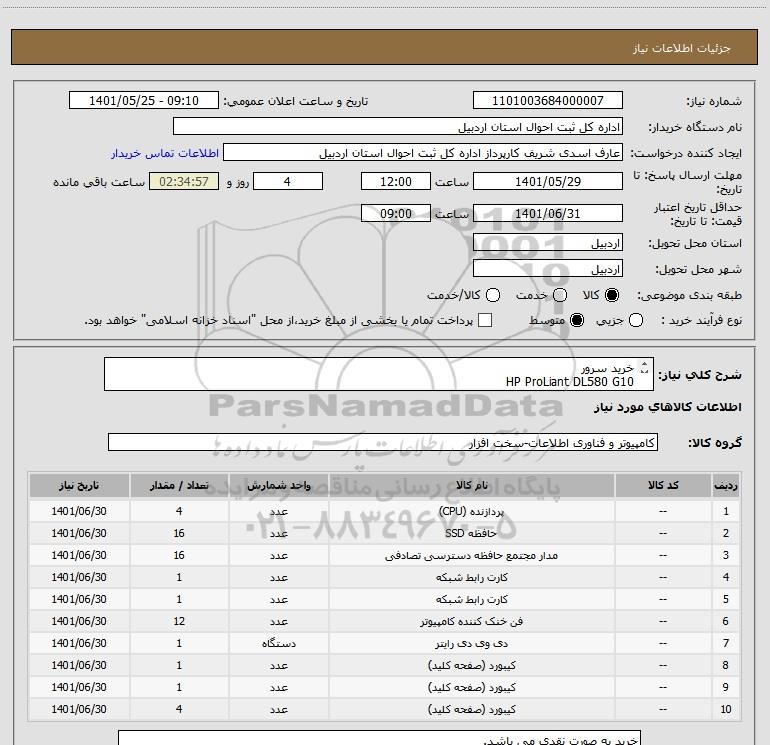Click quantity 12 in the fan row

(179, 621)
